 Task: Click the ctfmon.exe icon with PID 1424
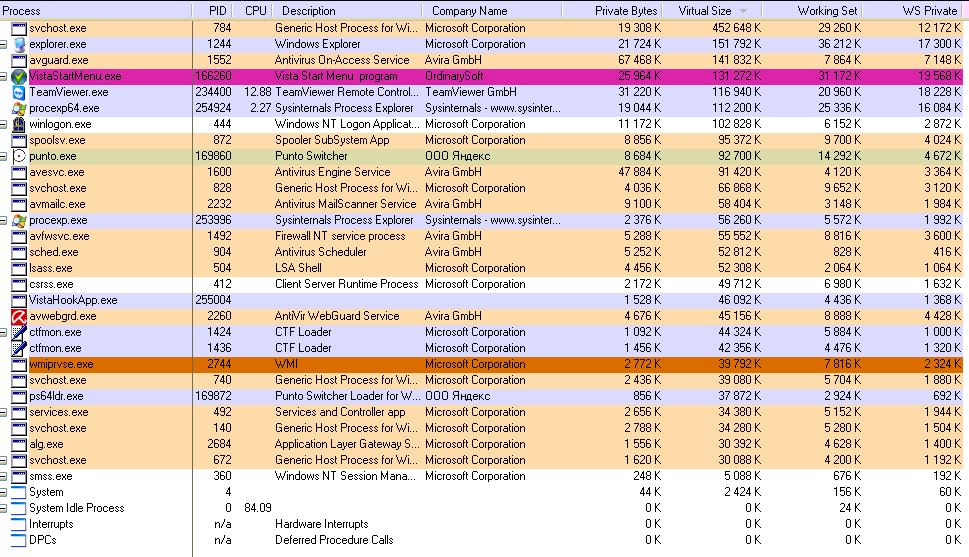pyautogui.click(x=19, y=332)
